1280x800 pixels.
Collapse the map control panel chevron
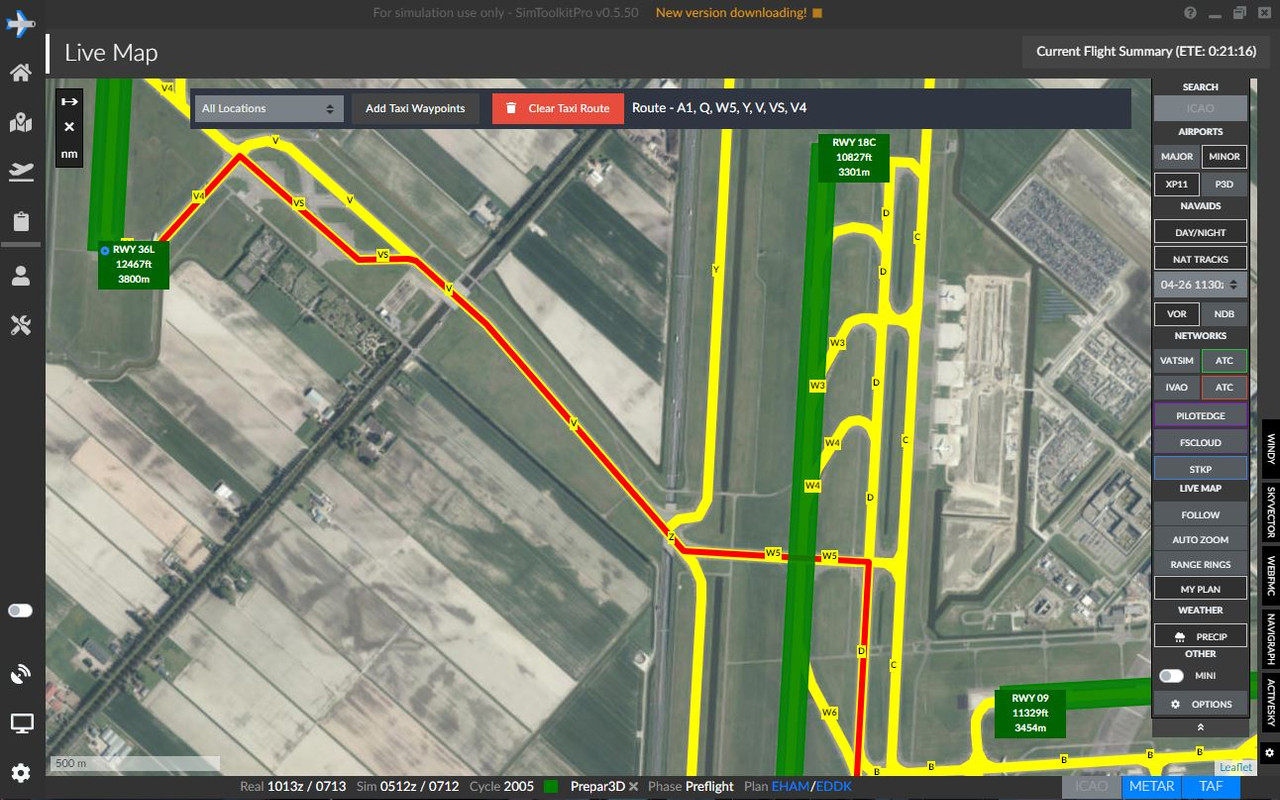(1200, 727)
